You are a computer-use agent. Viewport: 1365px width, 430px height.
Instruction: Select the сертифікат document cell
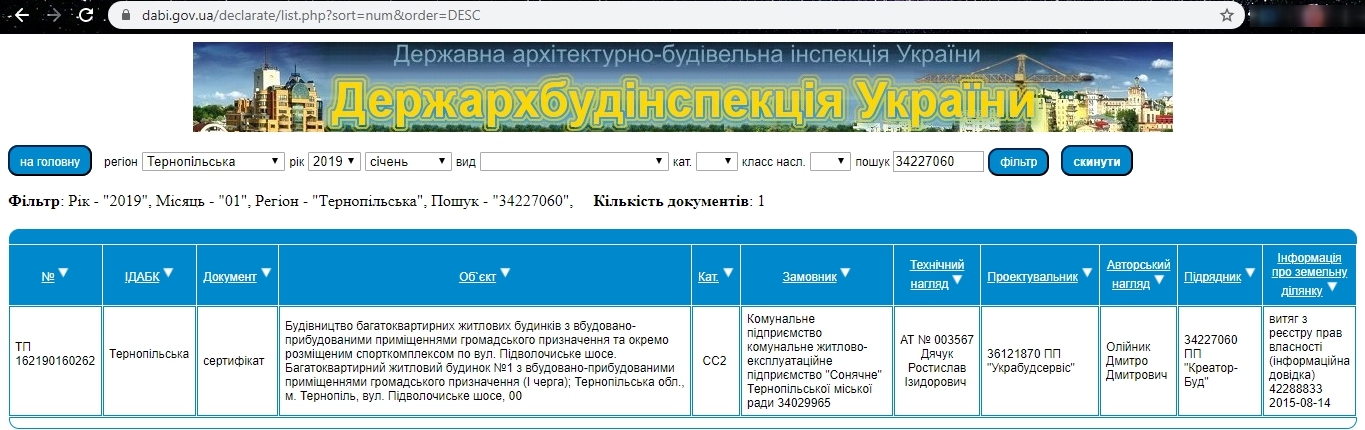click(237, 361)
